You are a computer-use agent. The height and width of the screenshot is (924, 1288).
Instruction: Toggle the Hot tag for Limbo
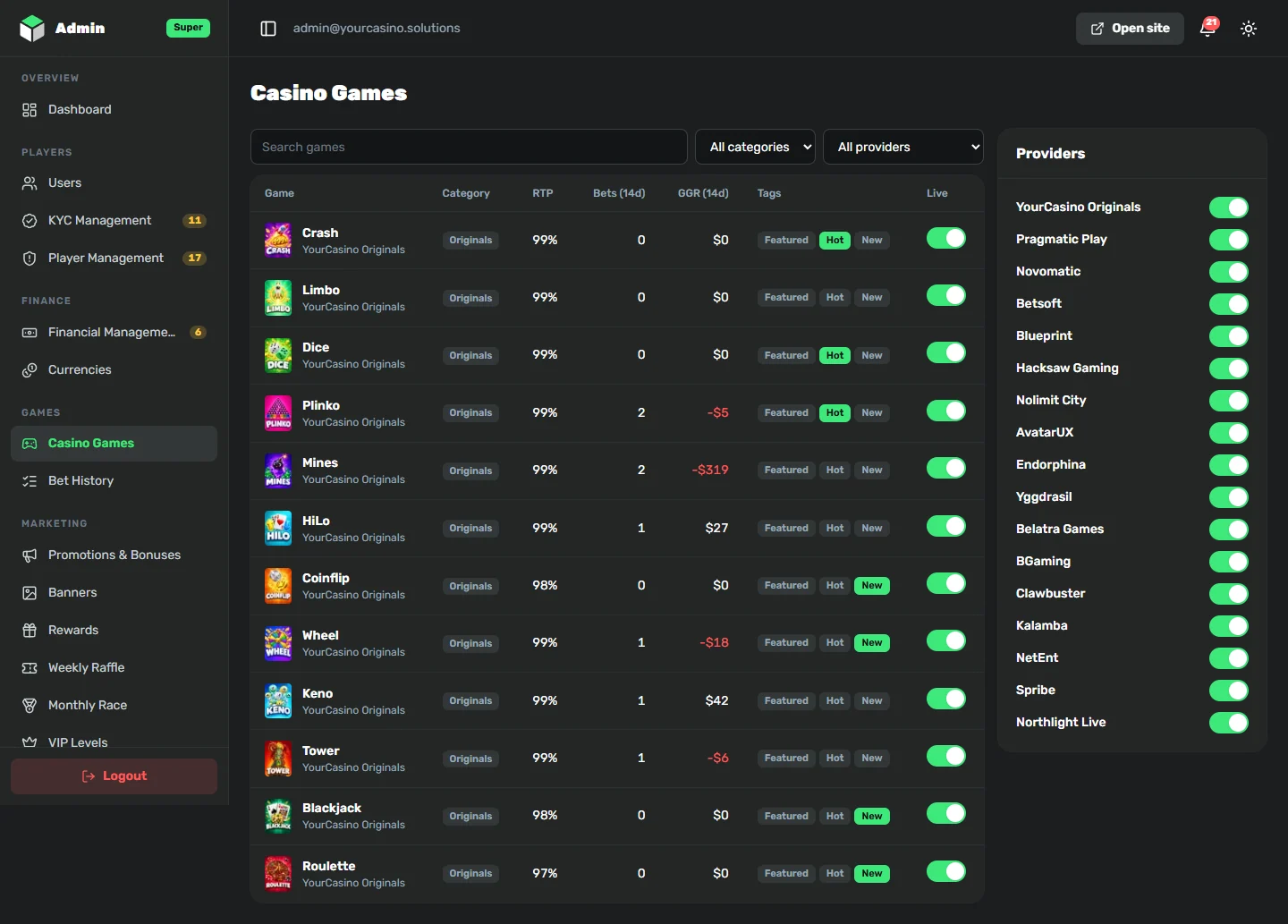coord(835,298)
